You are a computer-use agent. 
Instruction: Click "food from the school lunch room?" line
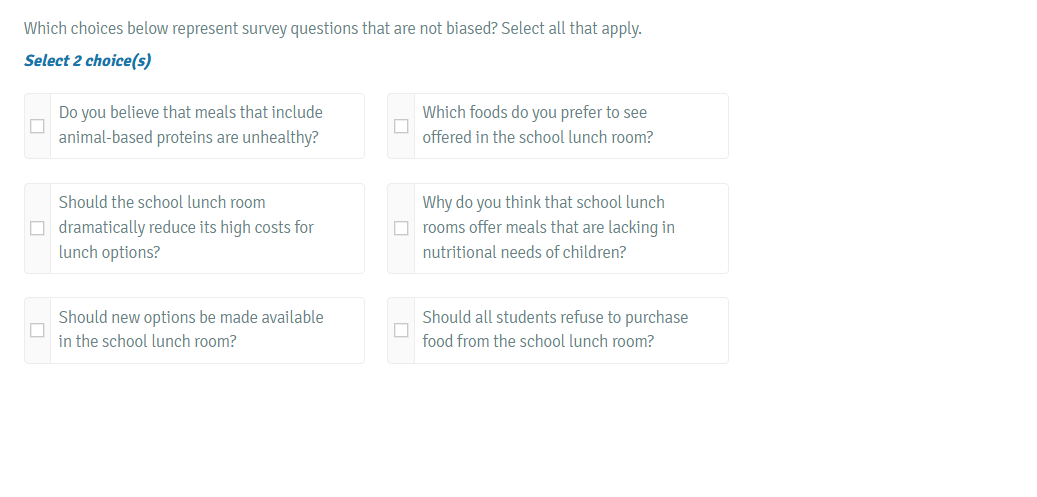point(538,342)
